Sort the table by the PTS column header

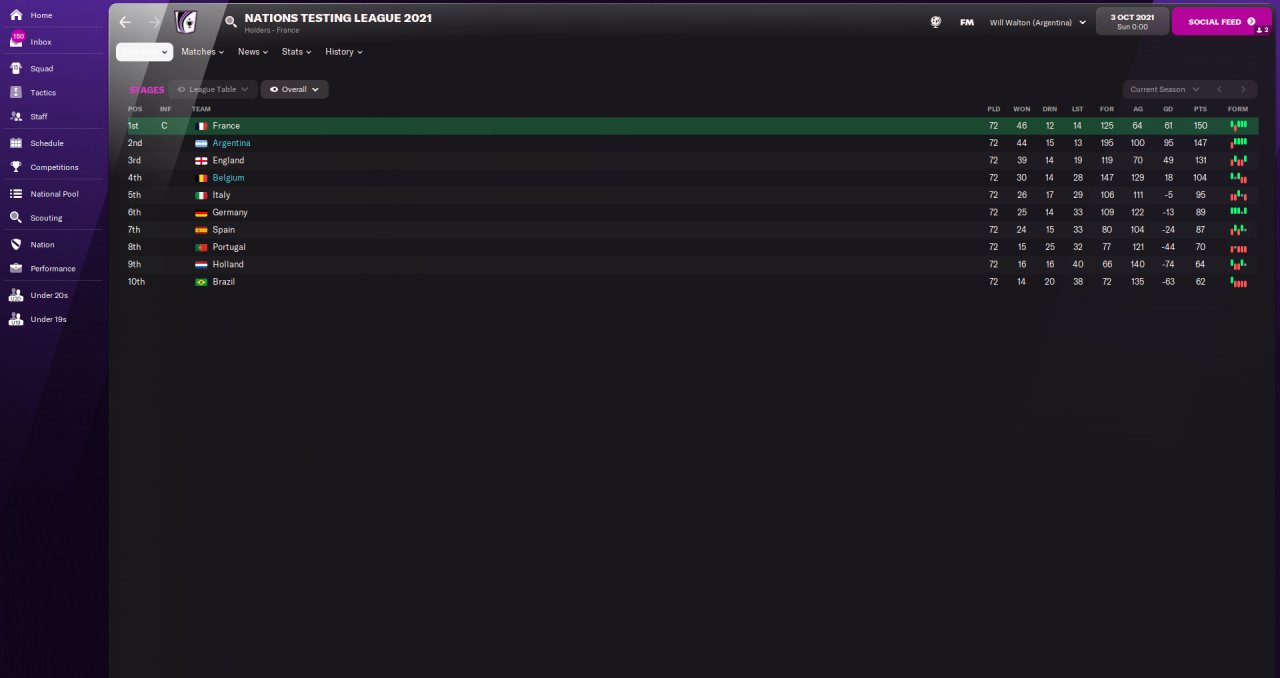click(1200, 108)
